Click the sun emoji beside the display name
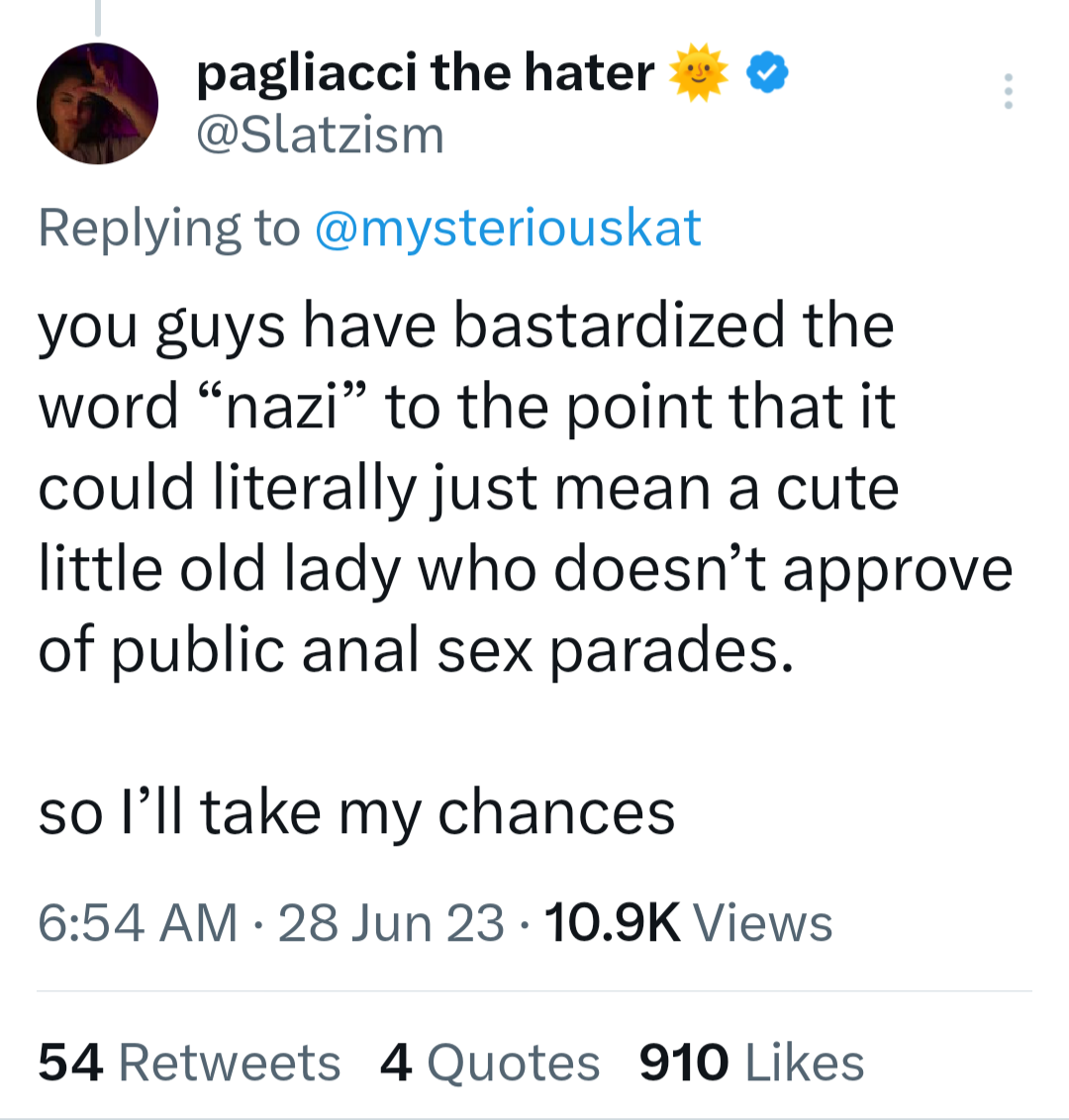The height and width of the screenshot is (1120, 1069). (699, 73)
